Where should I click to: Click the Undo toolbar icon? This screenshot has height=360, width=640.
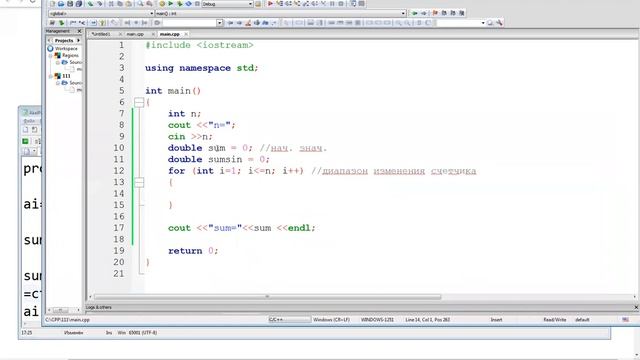(90, 4)
